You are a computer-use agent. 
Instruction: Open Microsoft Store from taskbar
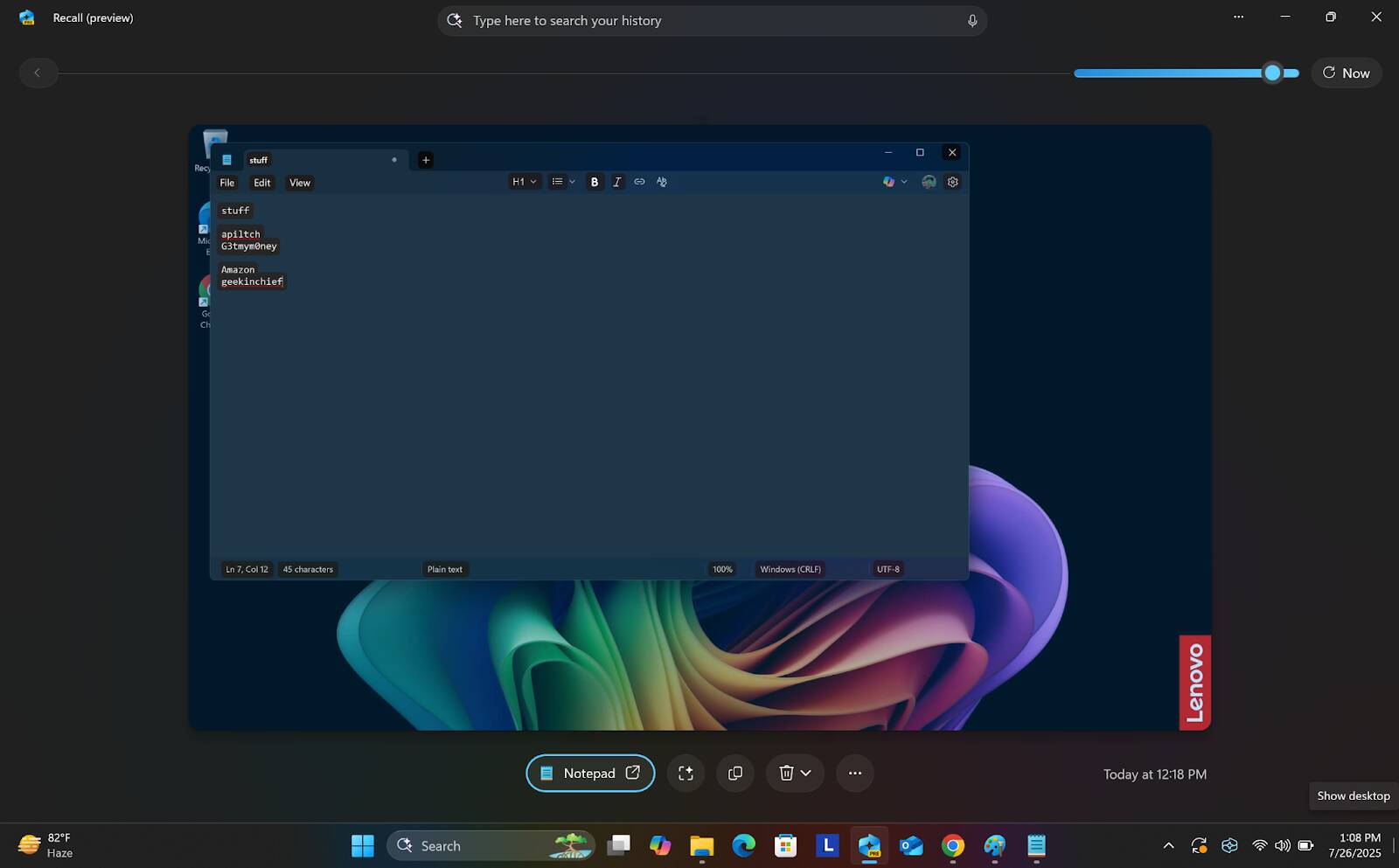(785, 845)
